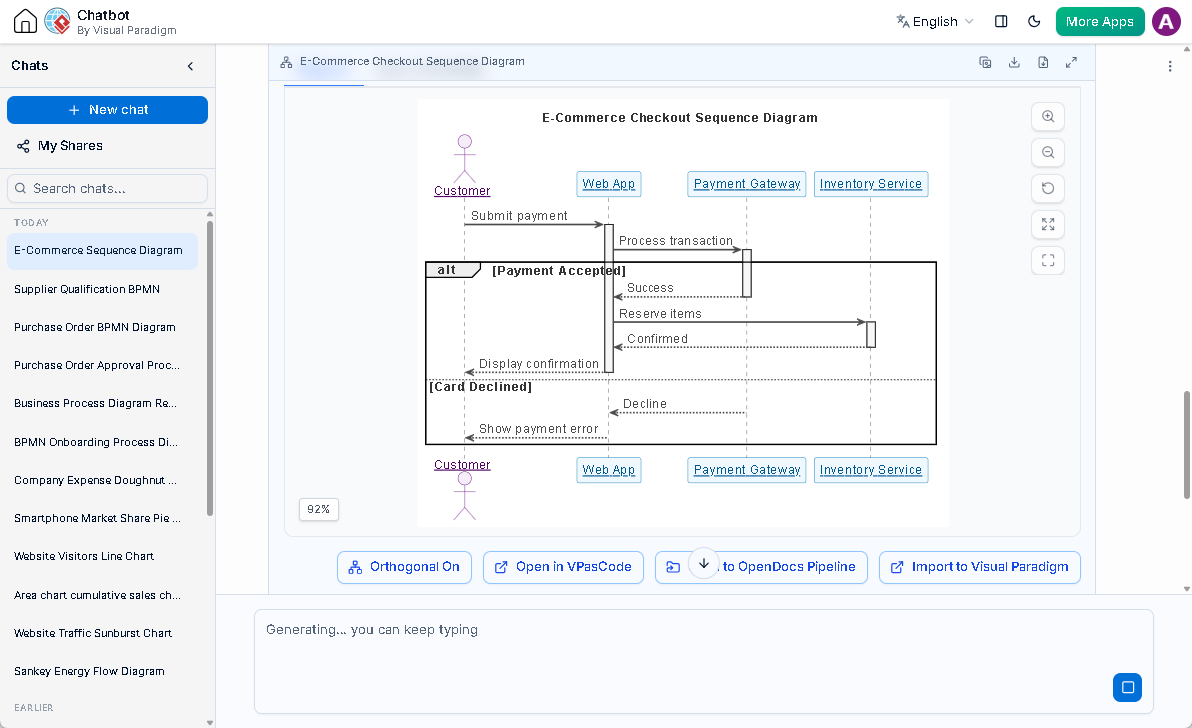This screenshot has width=1192, height=728.
Task: Reset the diagram view
Action: [1048, 188]
